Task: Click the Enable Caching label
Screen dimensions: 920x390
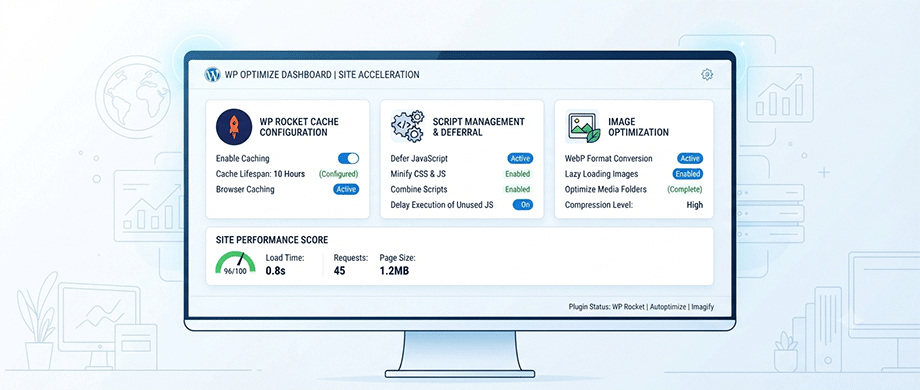Action: click(242, 158)
